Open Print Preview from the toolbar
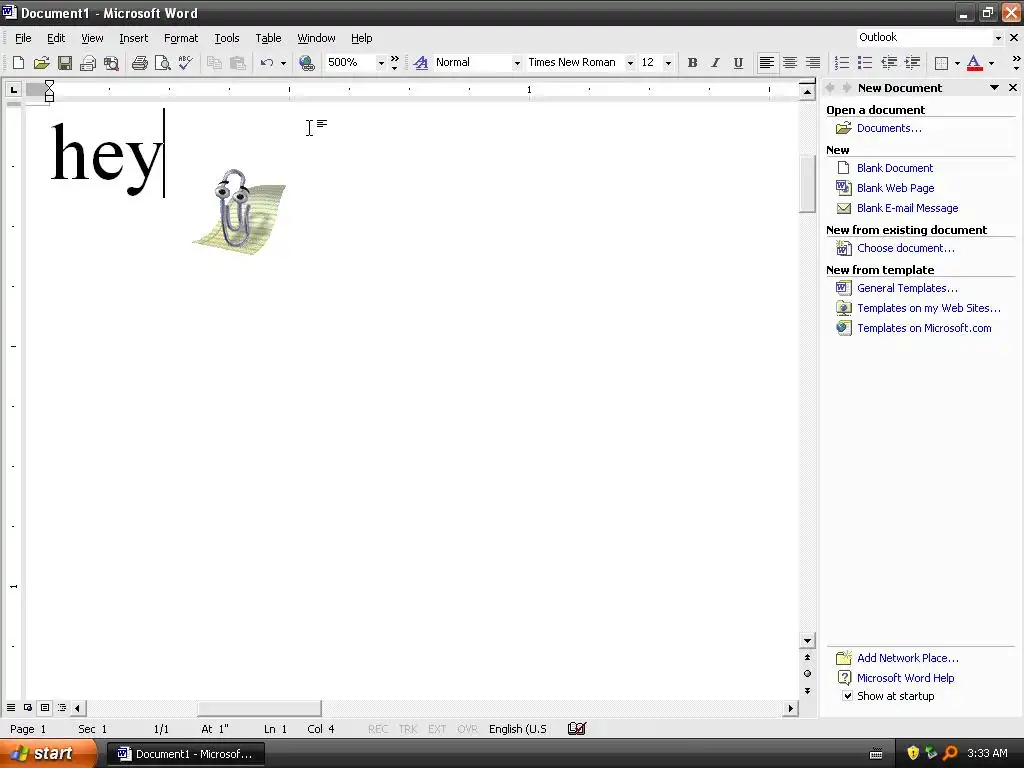 point(162,63)
